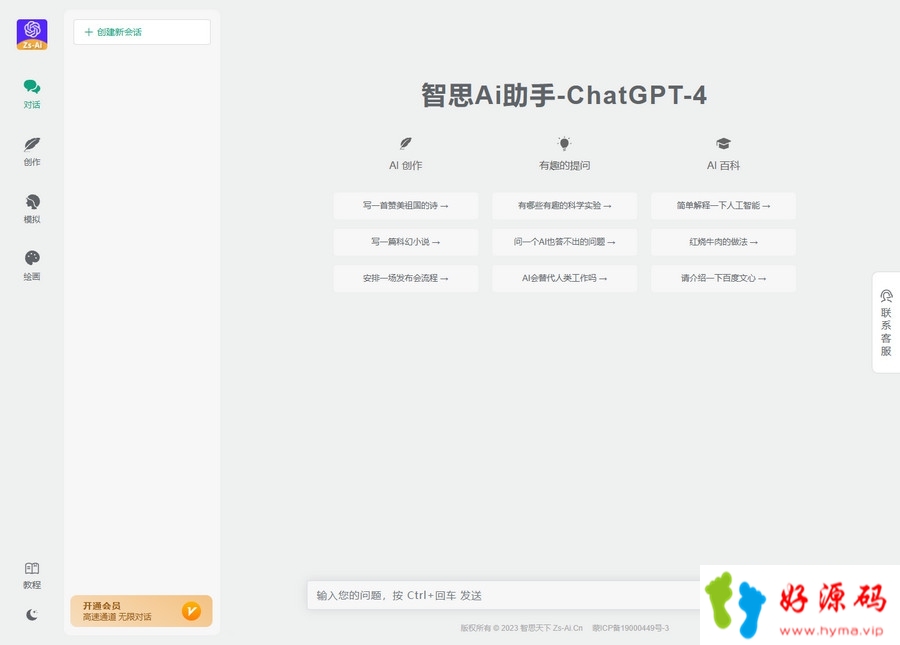900x645 pixels.
Task: Click the Zs-AI logo icon
Action: pos(32,34)
